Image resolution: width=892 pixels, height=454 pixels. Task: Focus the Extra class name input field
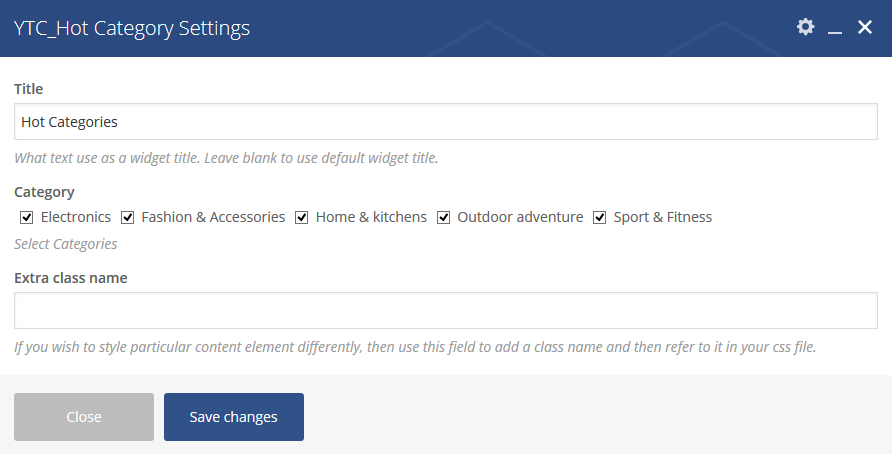pos(446,311)
